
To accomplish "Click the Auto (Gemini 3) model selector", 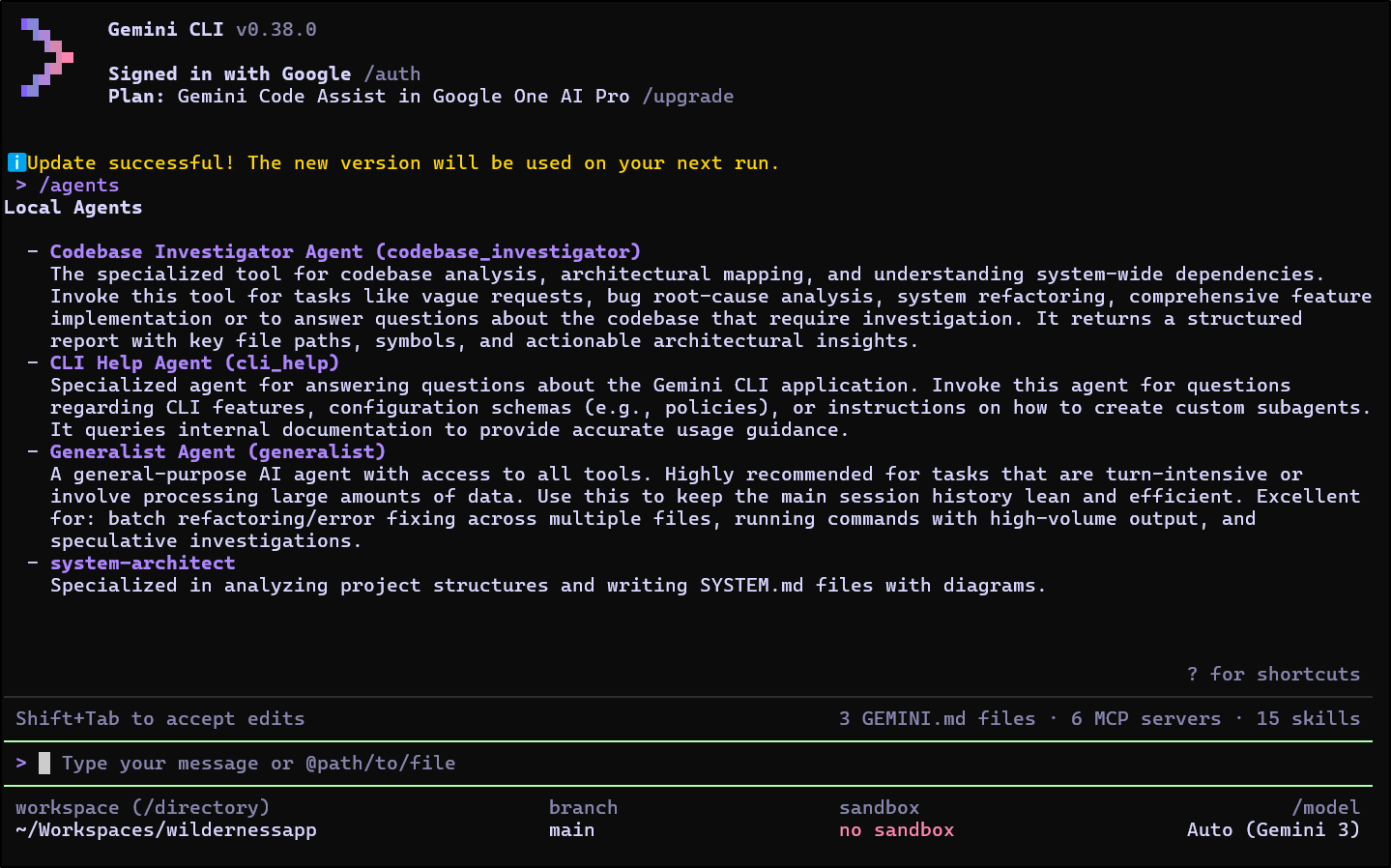I will coord(1273,829).
